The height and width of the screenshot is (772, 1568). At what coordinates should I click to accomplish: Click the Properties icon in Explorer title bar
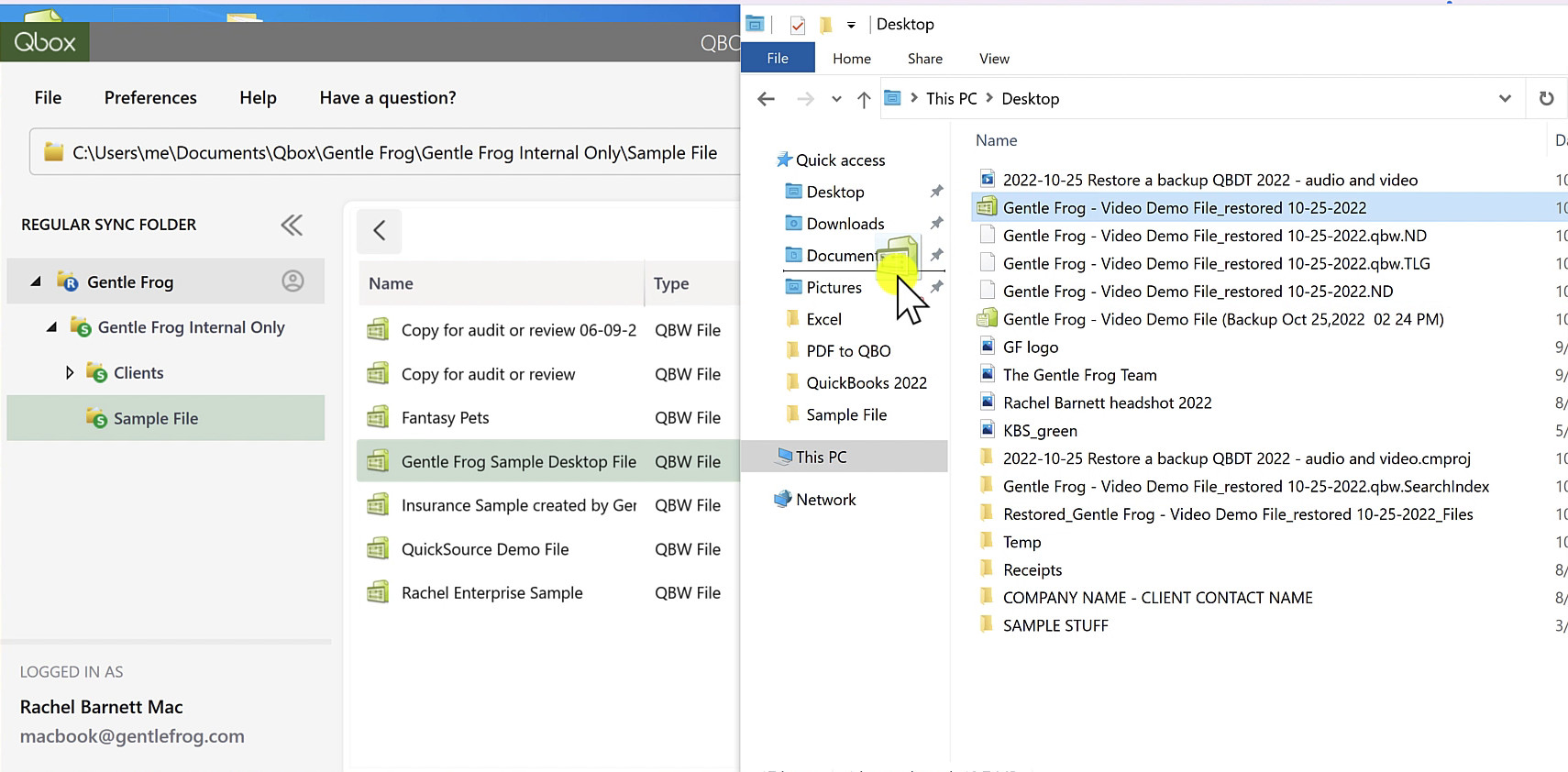[x=797, y=25]
